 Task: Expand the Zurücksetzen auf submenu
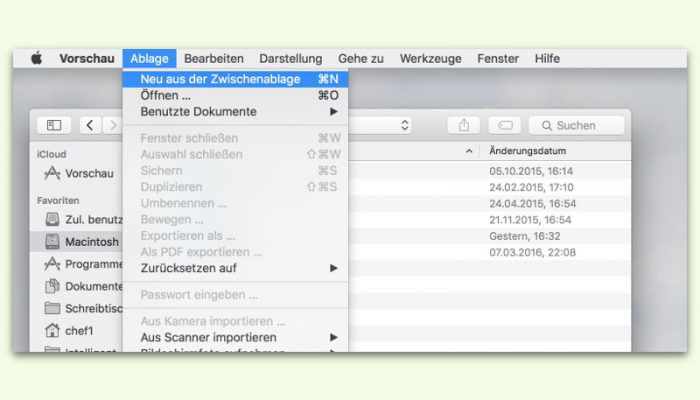[x=235, y=268]
